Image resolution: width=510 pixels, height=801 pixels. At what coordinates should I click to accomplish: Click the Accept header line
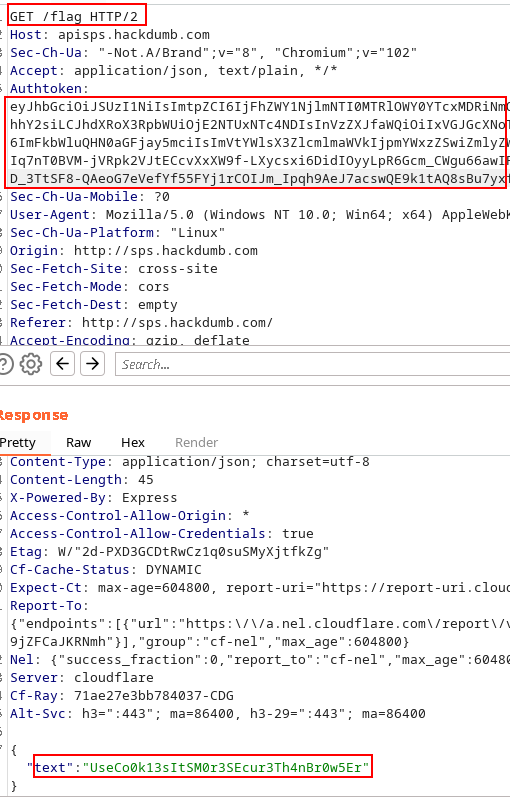(174, 70)
